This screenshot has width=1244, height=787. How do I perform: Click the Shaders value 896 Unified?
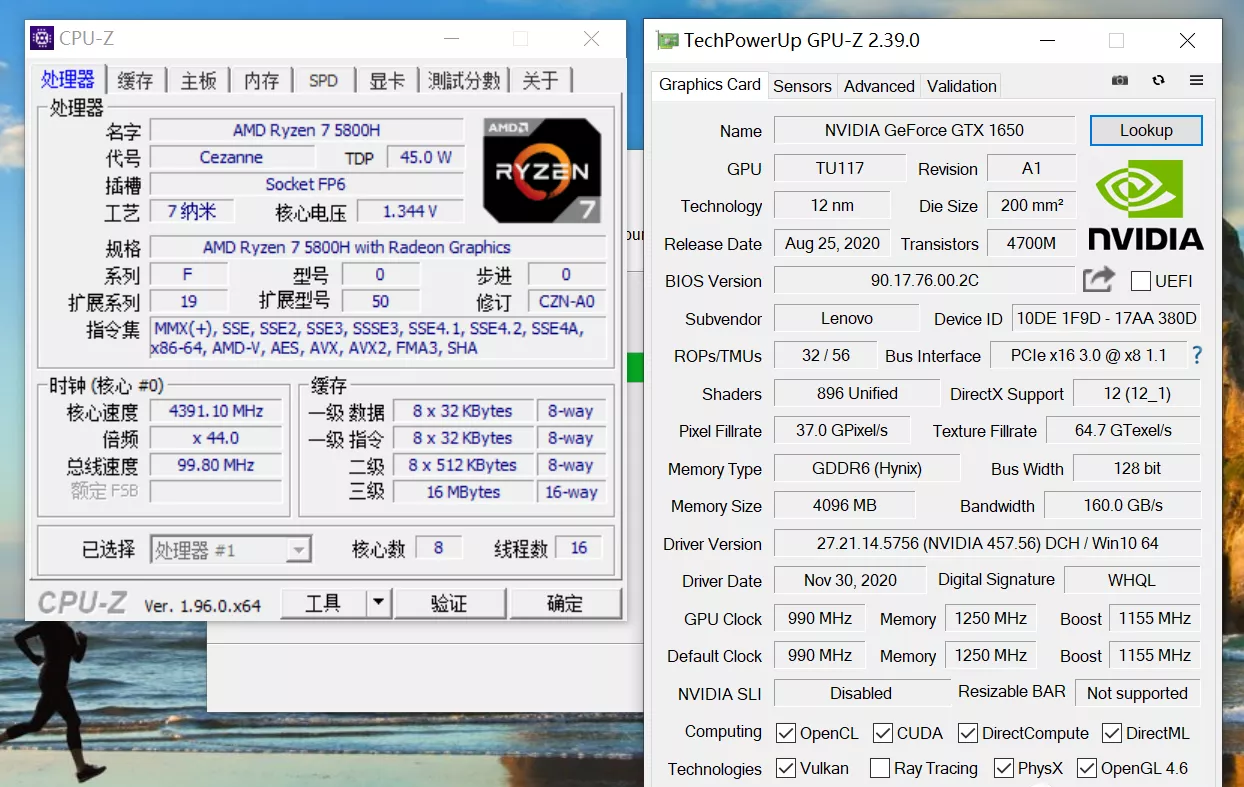pos(857,393)
